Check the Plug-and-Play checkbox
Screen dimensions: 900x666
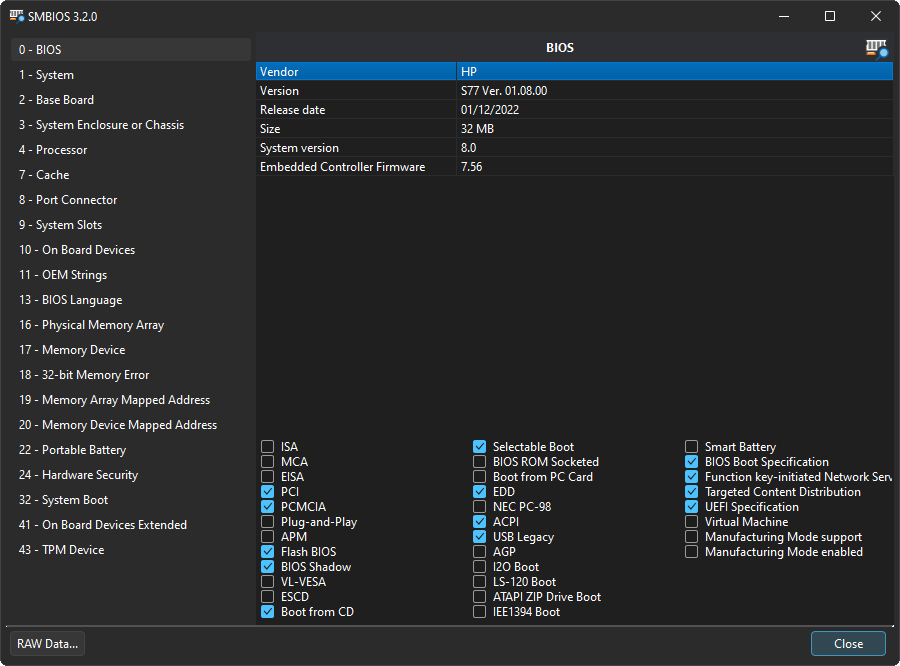[267, 521]
